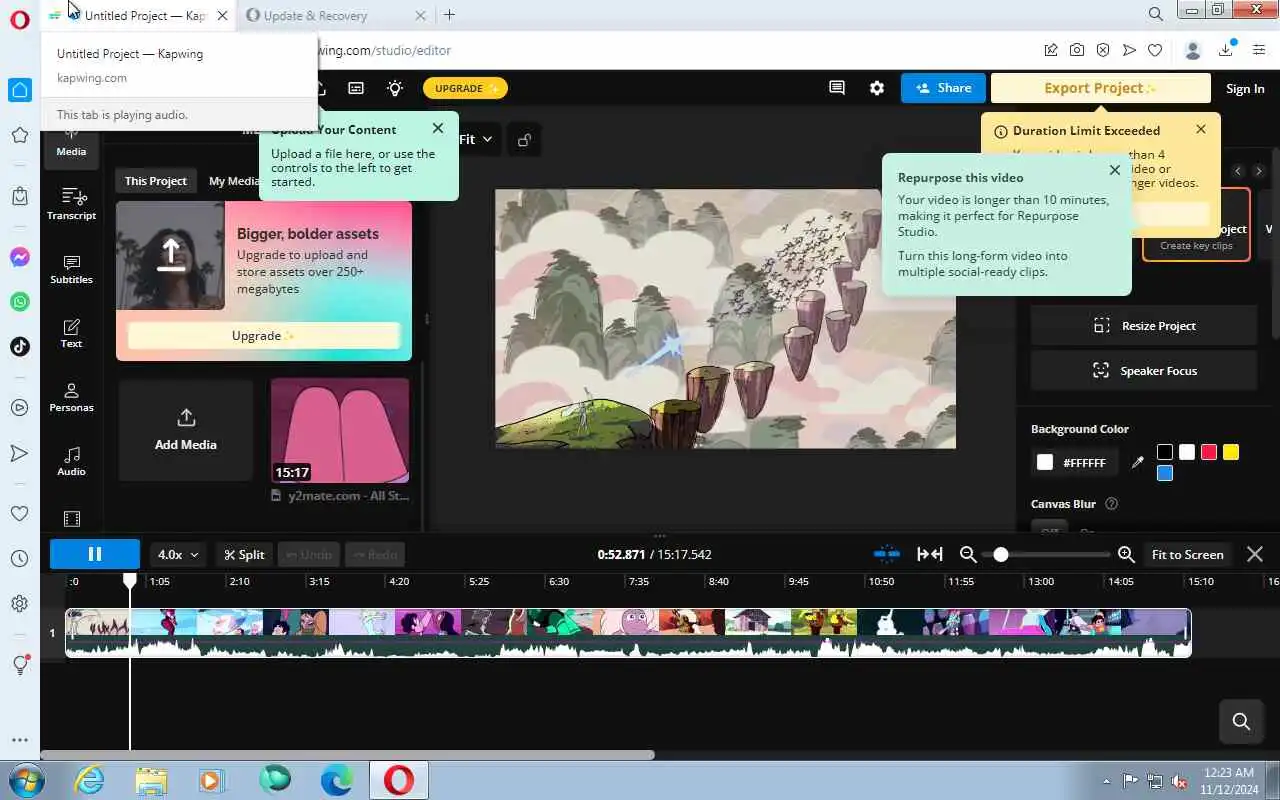Click Sign In
Viewport: 1280px width, 800px height.
coord(1245,89)
